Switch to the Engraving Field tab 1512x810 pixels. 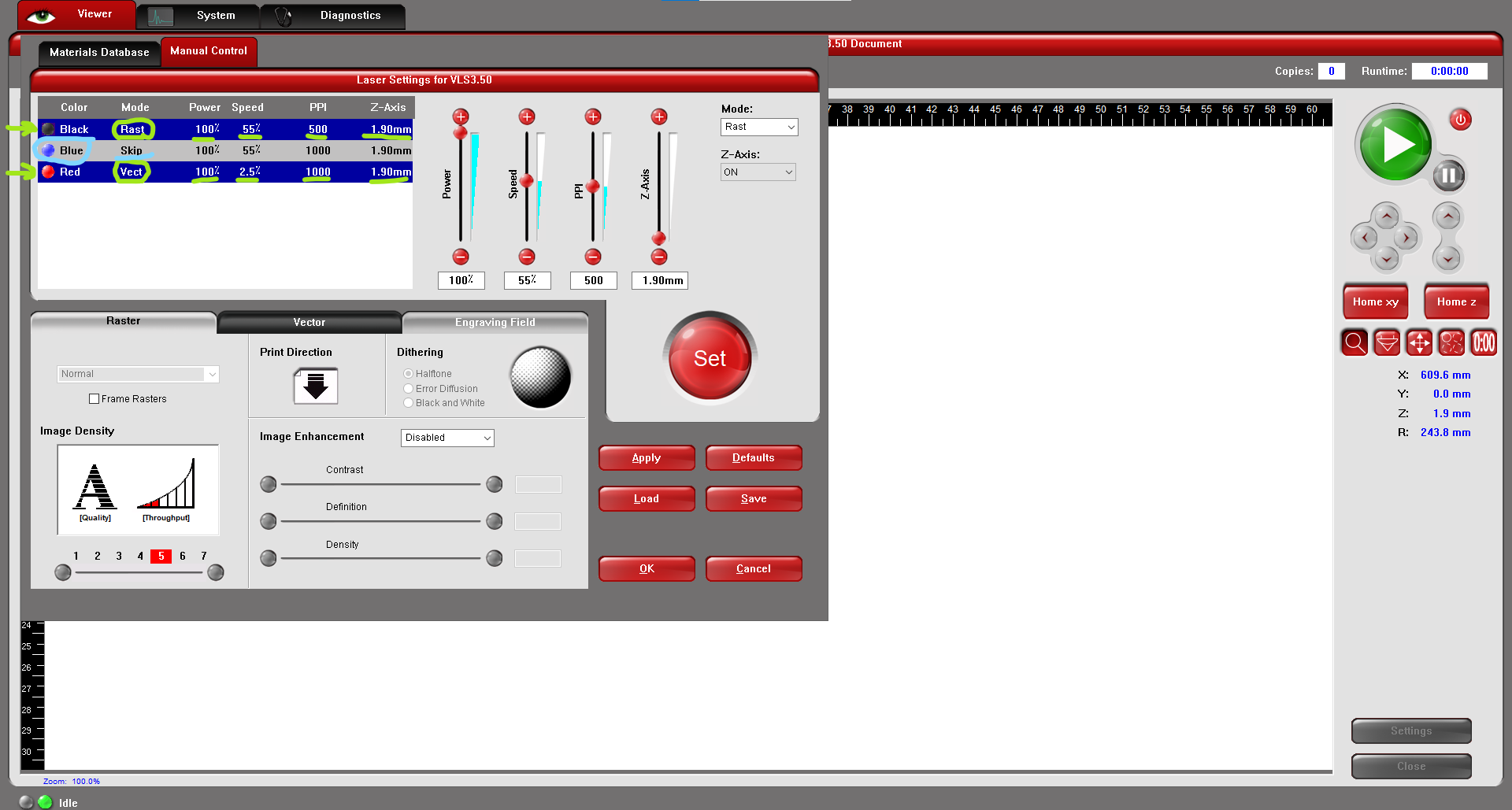[x=495, y=322]
